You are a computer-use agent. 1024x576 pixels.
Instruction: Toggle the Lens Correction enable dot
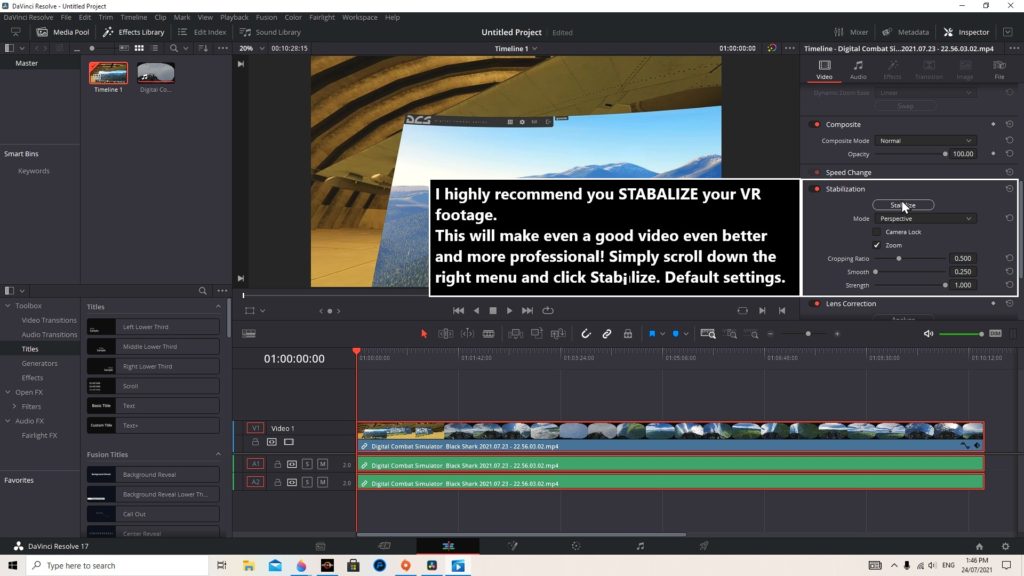[x=816, y=304]
